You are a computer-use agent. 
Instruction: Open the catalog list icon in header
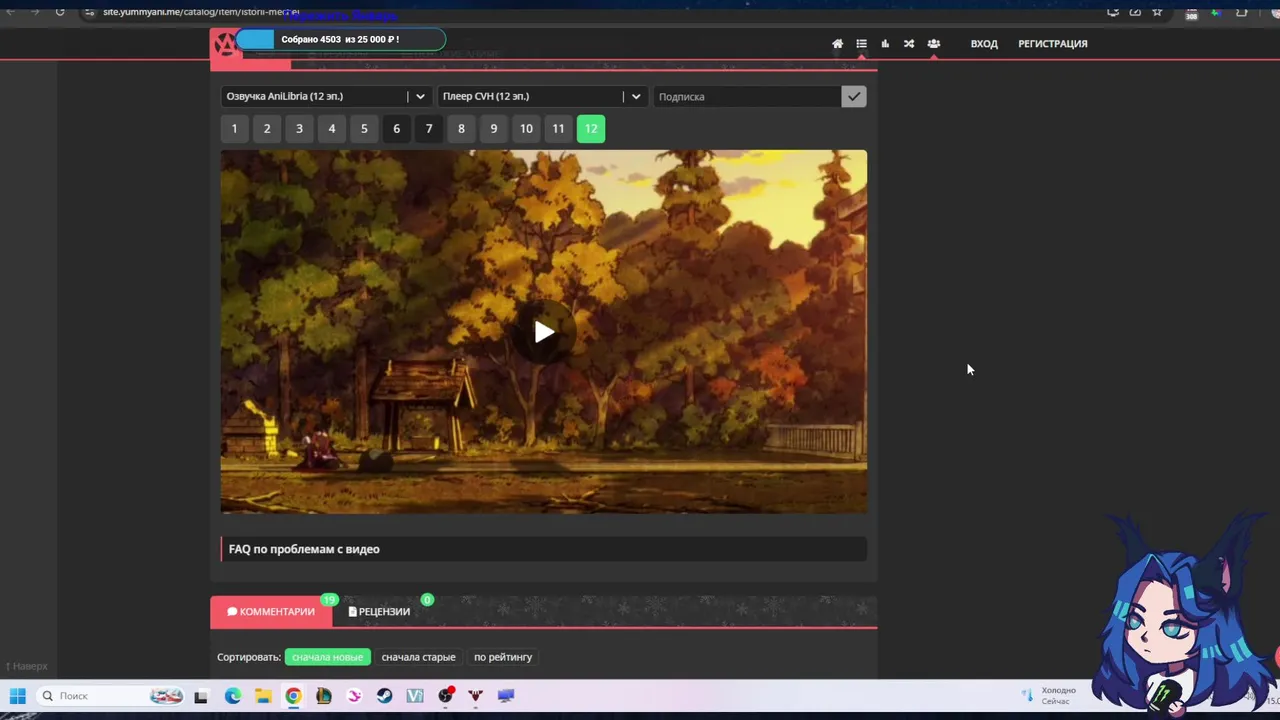[x=861, y=44]
